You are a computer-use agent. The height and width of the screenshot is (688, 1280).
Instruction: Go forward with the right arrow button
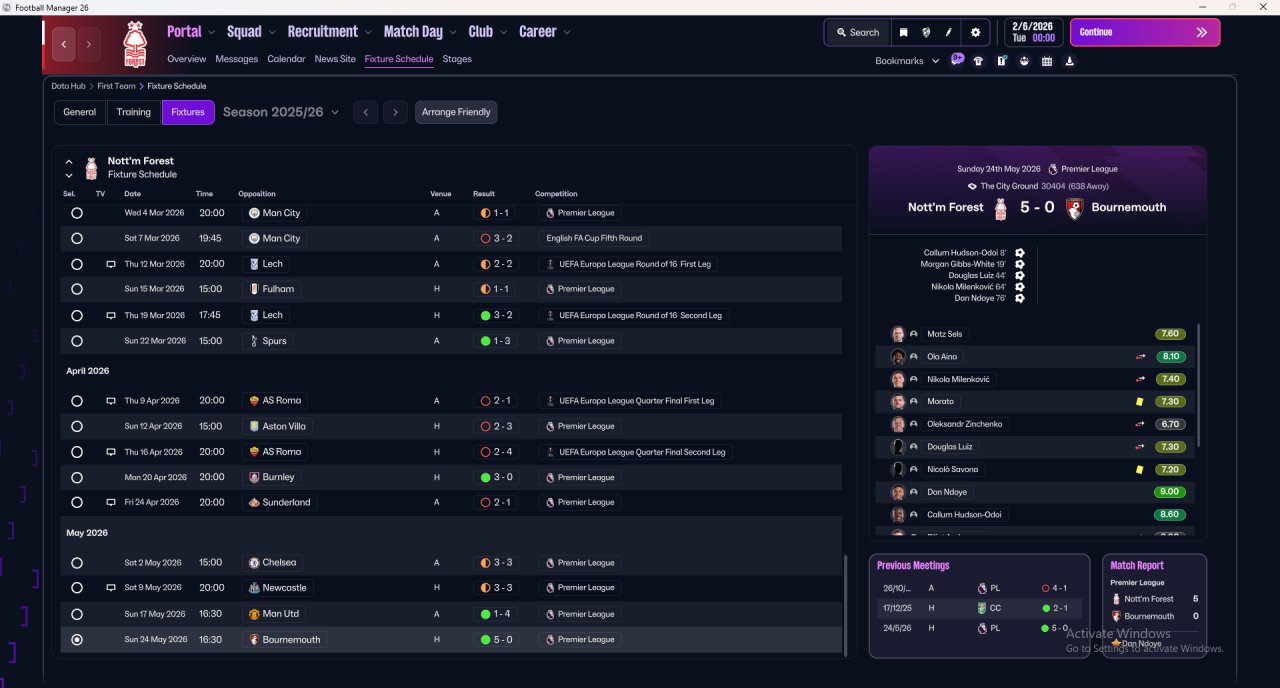89,44
